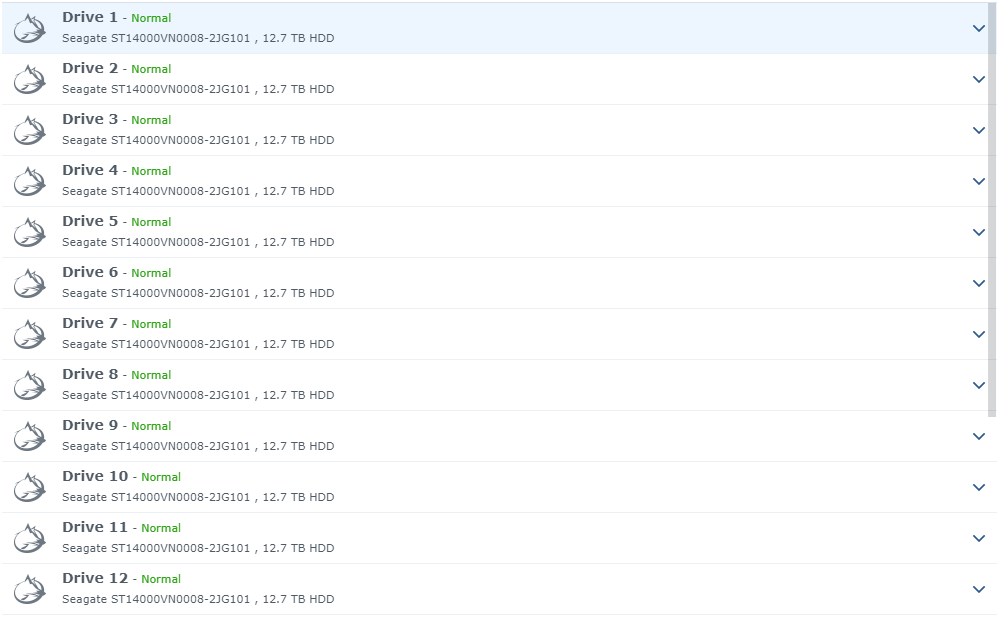
Task: Select the "Drive 6" title text
Action: (x=90, y=272)
